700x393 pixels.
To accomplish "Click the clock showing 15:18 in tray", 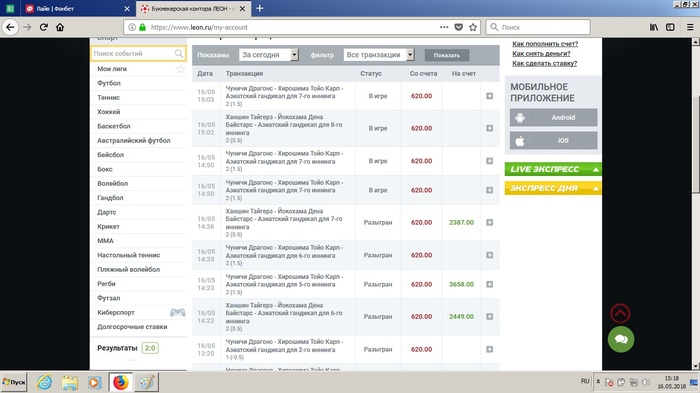I will pos(671,378).
